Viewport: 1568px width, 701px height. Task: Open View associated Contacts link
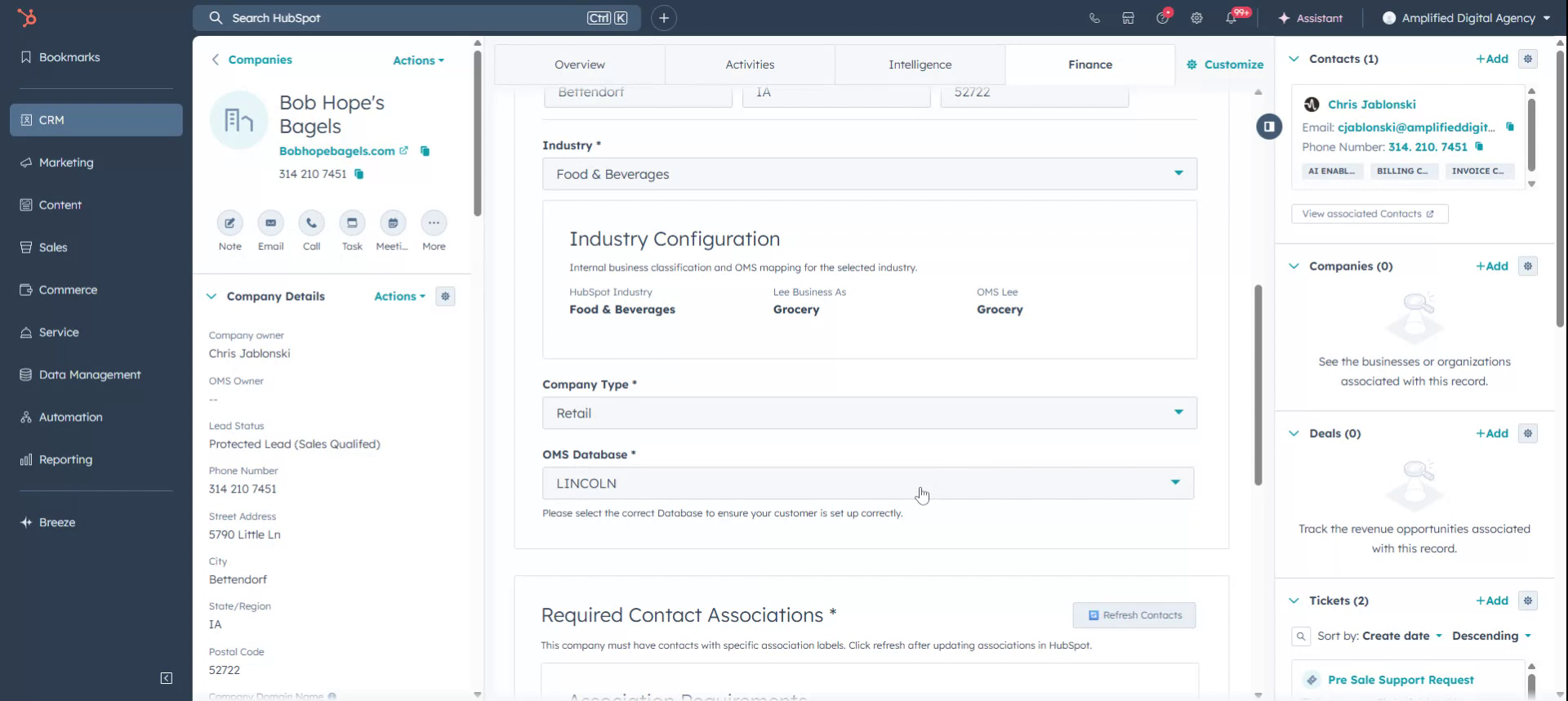point(1369,214)
